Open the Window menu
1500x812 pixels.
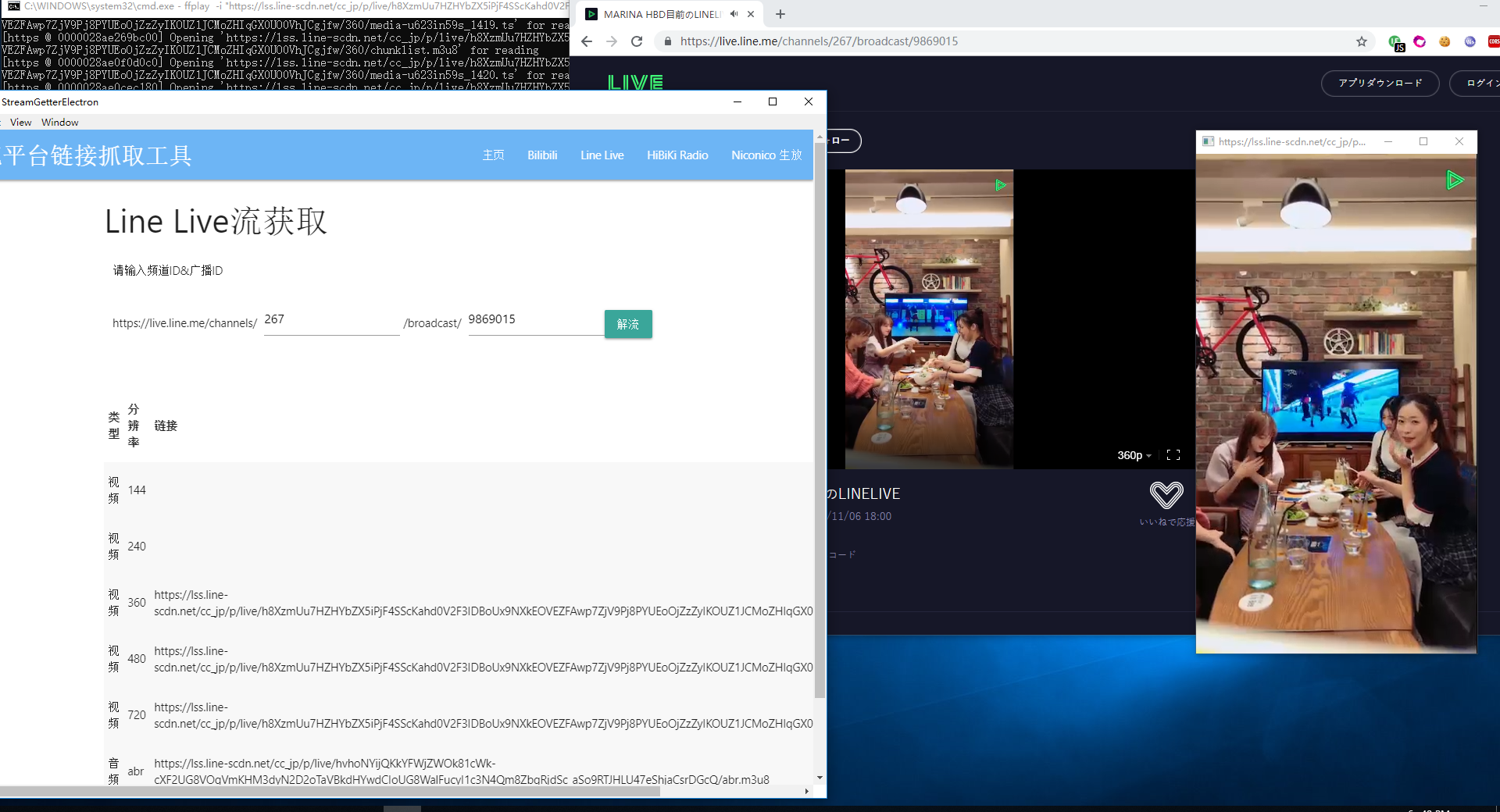[59, 123]
